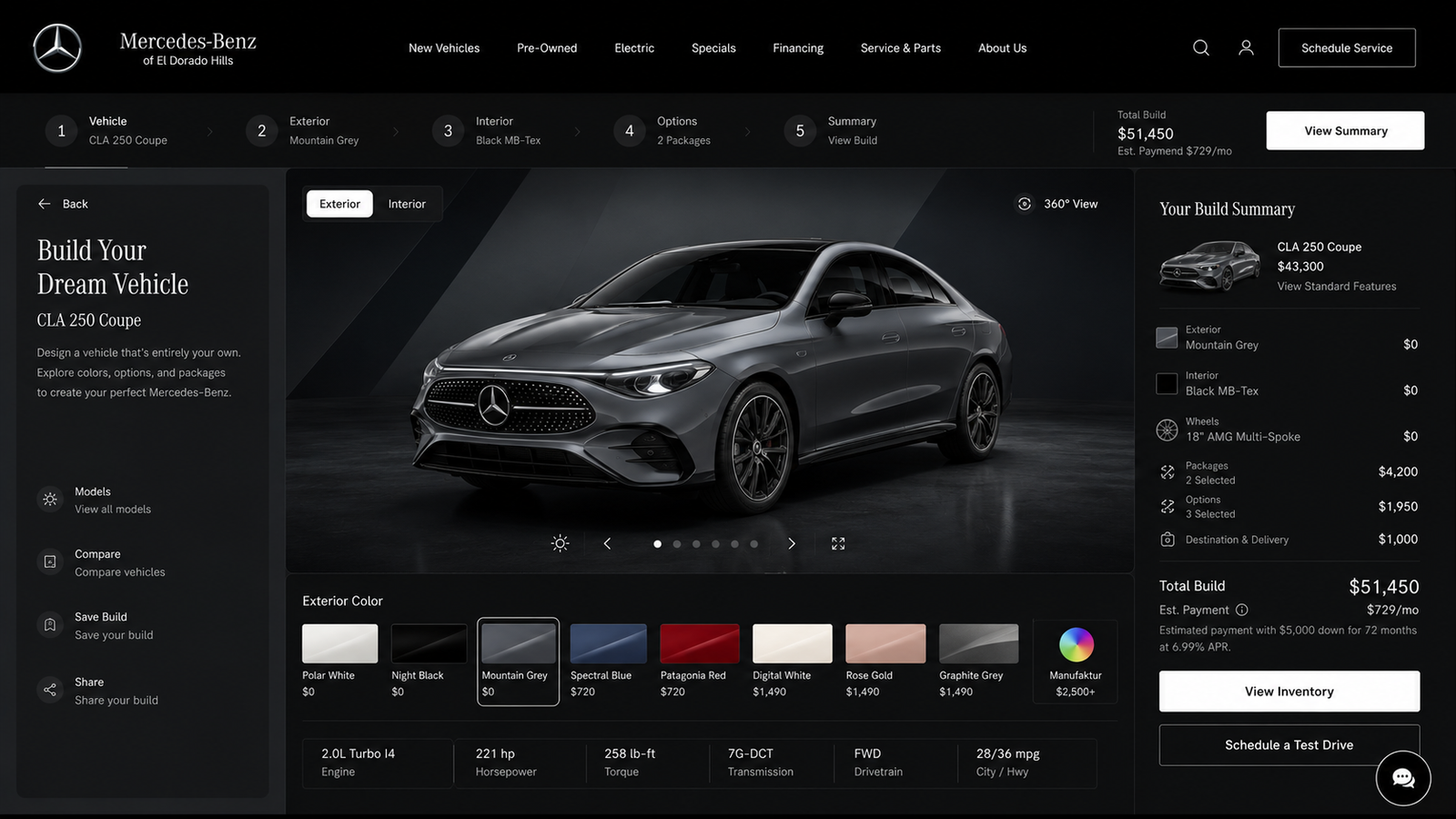Screen dimensions: 1456x819
Task: Click the View Inventory button
Action: [x=1289, y=692]
